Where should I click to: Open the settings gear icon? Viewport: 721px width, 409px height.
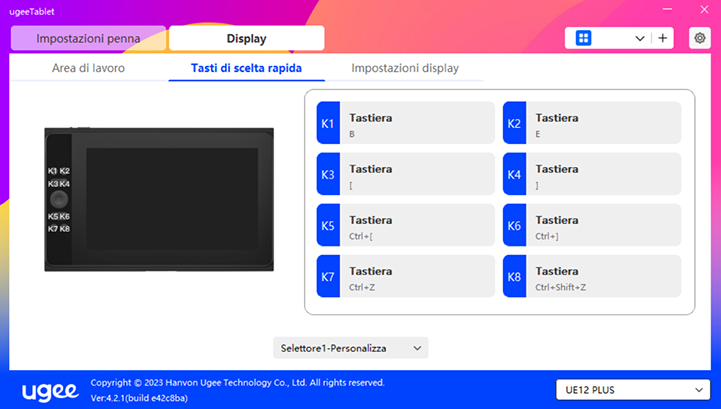[699, 38]
